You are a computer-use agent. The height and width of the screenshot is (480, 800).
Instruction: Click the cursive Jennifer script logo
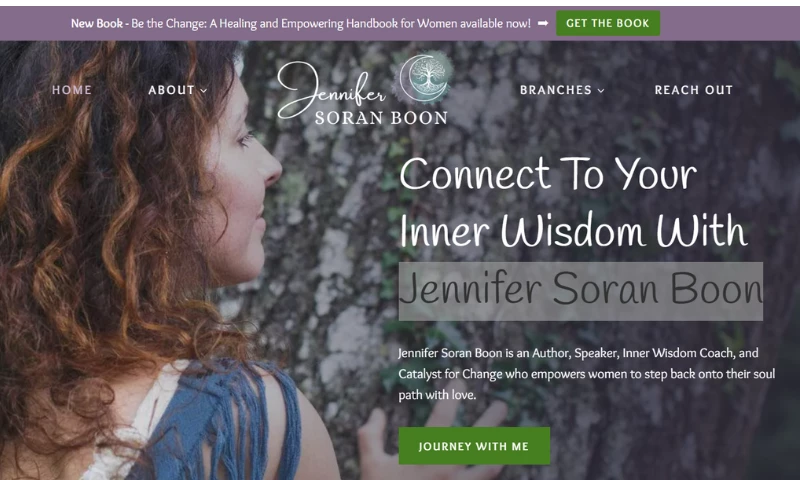coord(331,89)
